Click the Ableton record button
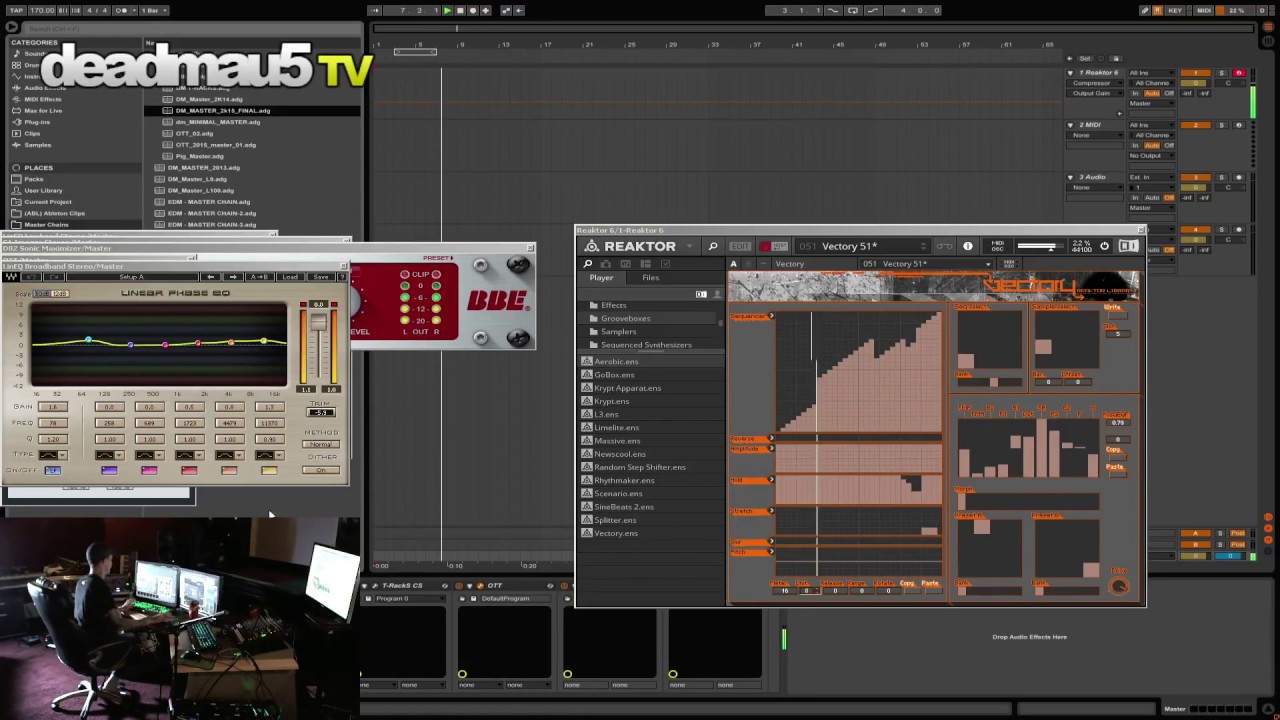 pyautogui.click(x=472, y=10)
